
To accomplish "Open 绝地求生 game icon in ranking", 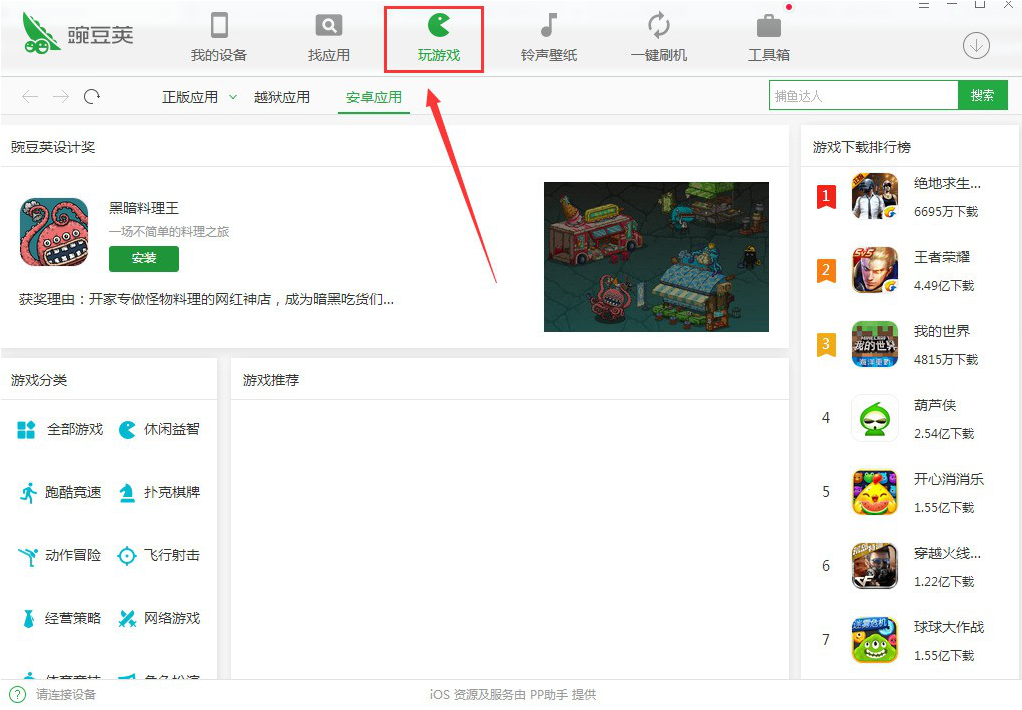I will tap(875, 196).
